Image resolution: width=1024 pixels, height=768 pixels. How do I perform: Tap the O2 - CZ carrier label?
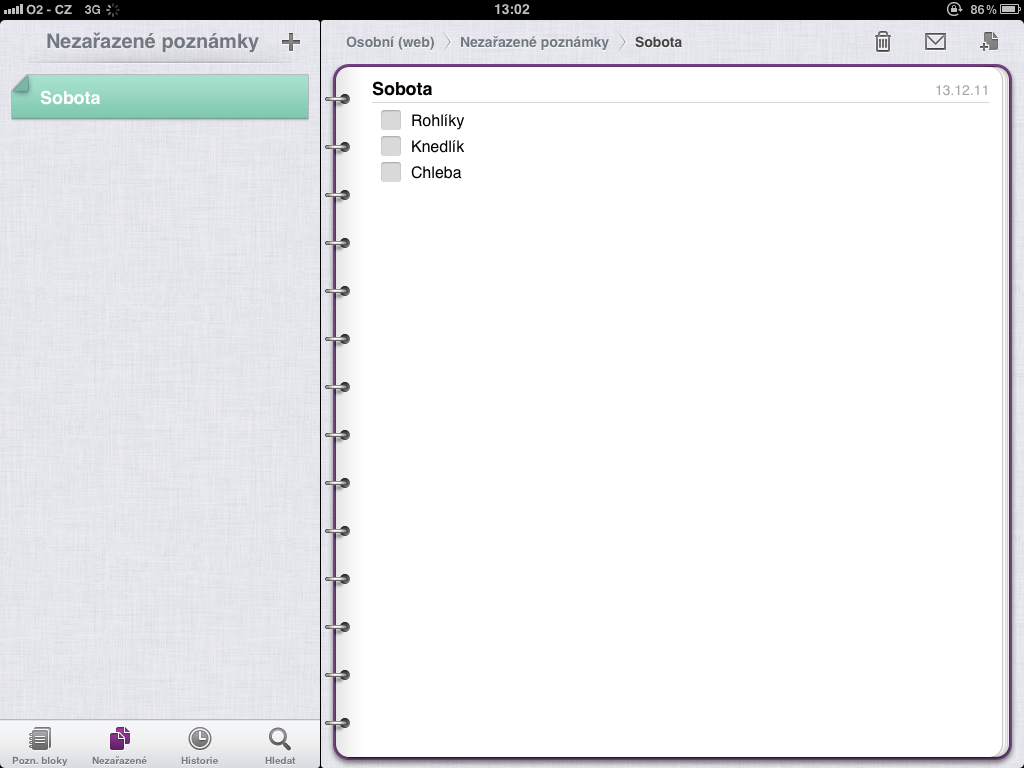click(49, 10)
